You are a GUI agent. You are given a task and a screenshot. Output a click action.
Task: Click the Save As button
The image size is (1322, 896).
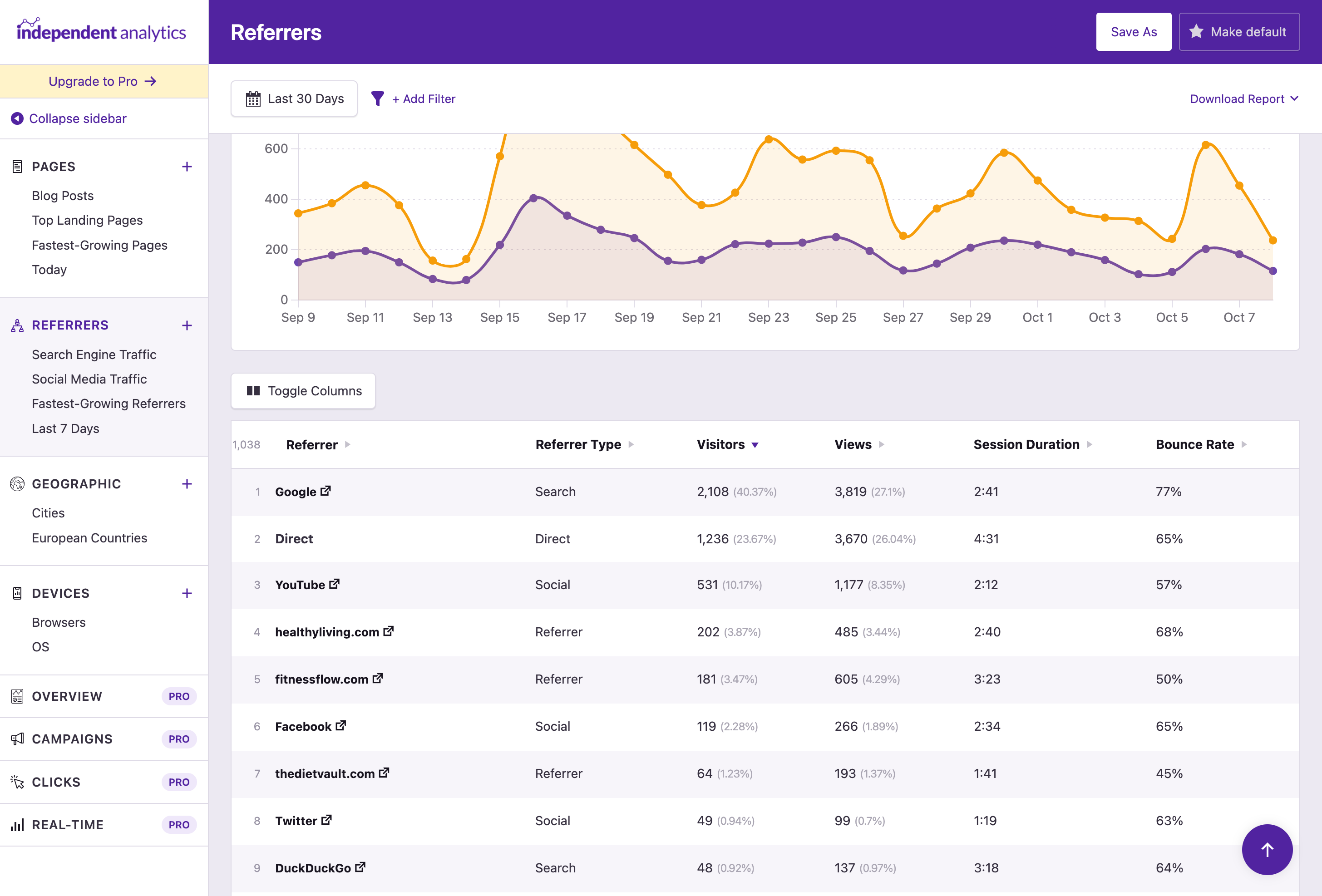[x=1133, y=31]
